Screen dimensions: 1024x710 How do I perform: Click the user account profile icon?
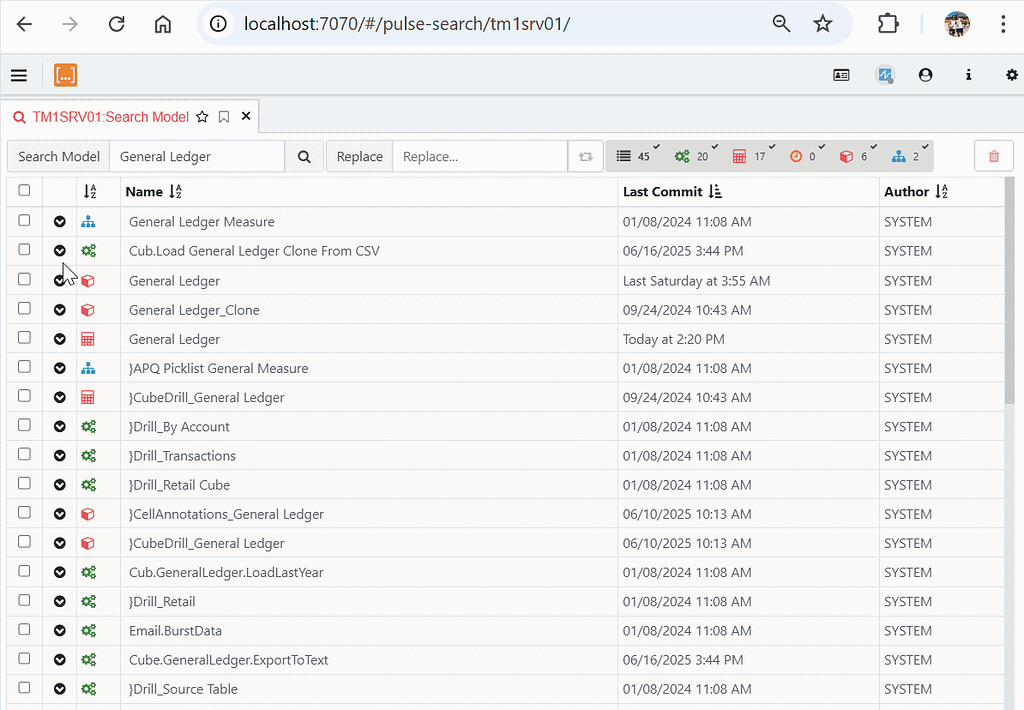(x=925, y=75)
